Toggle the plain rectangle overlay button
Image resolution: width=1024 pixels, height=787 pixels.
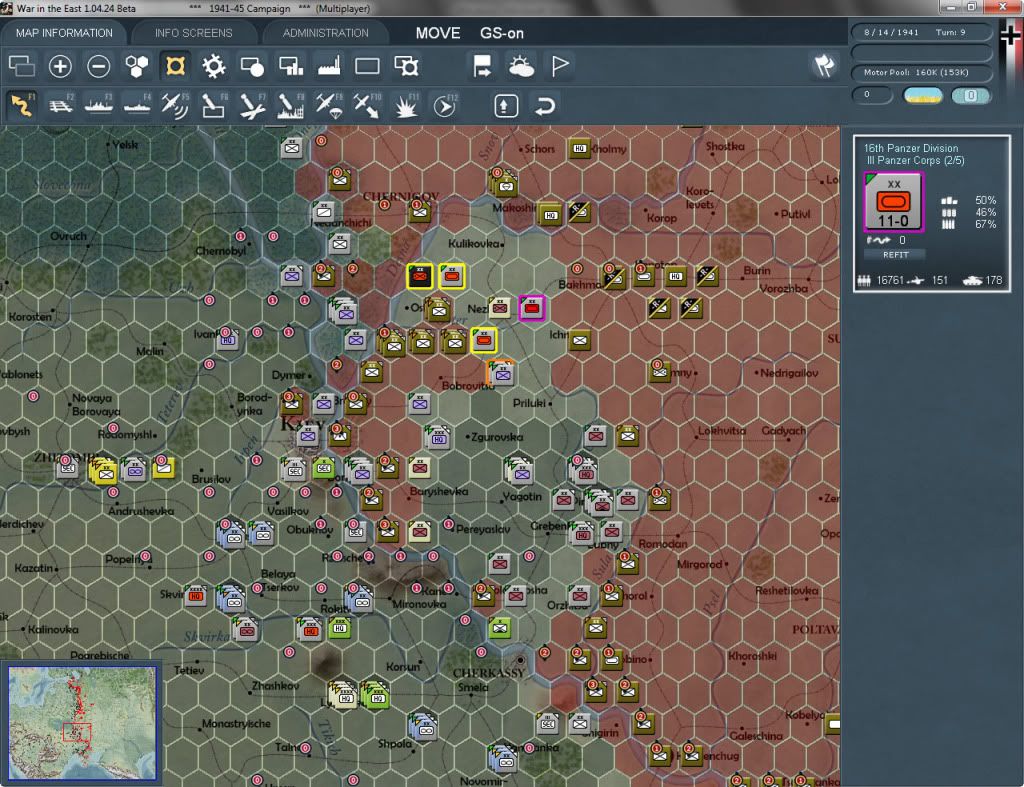click(x=367, y=66)
